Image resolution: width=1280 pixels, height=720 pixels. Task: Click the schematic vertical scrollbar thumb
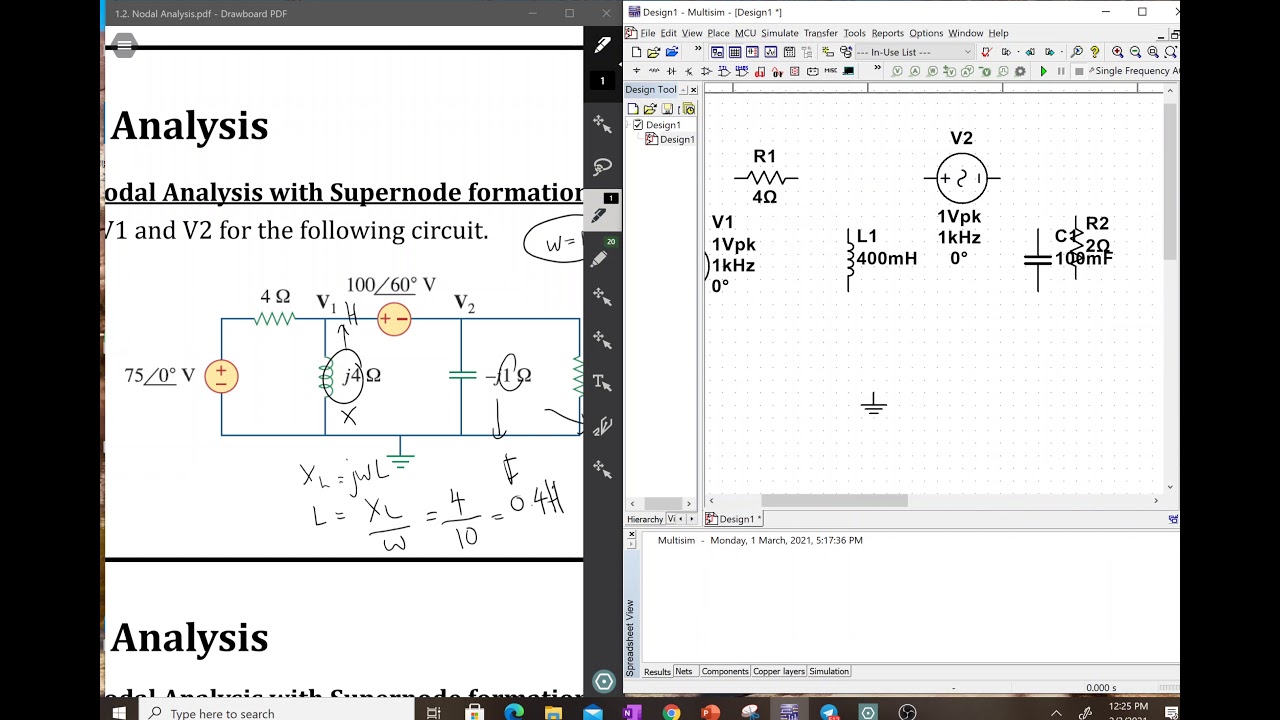(x=1170, y=180)
